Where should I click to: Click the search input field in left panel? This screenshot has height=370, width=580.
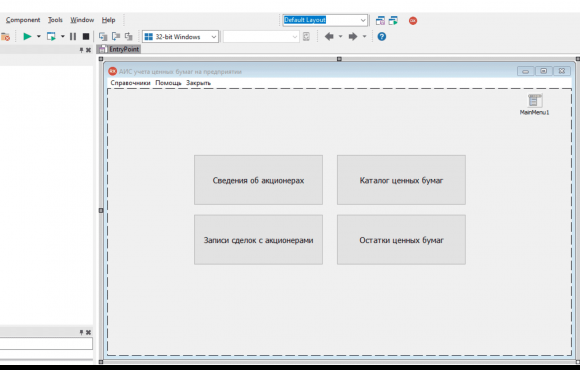[x=46, y=343]
